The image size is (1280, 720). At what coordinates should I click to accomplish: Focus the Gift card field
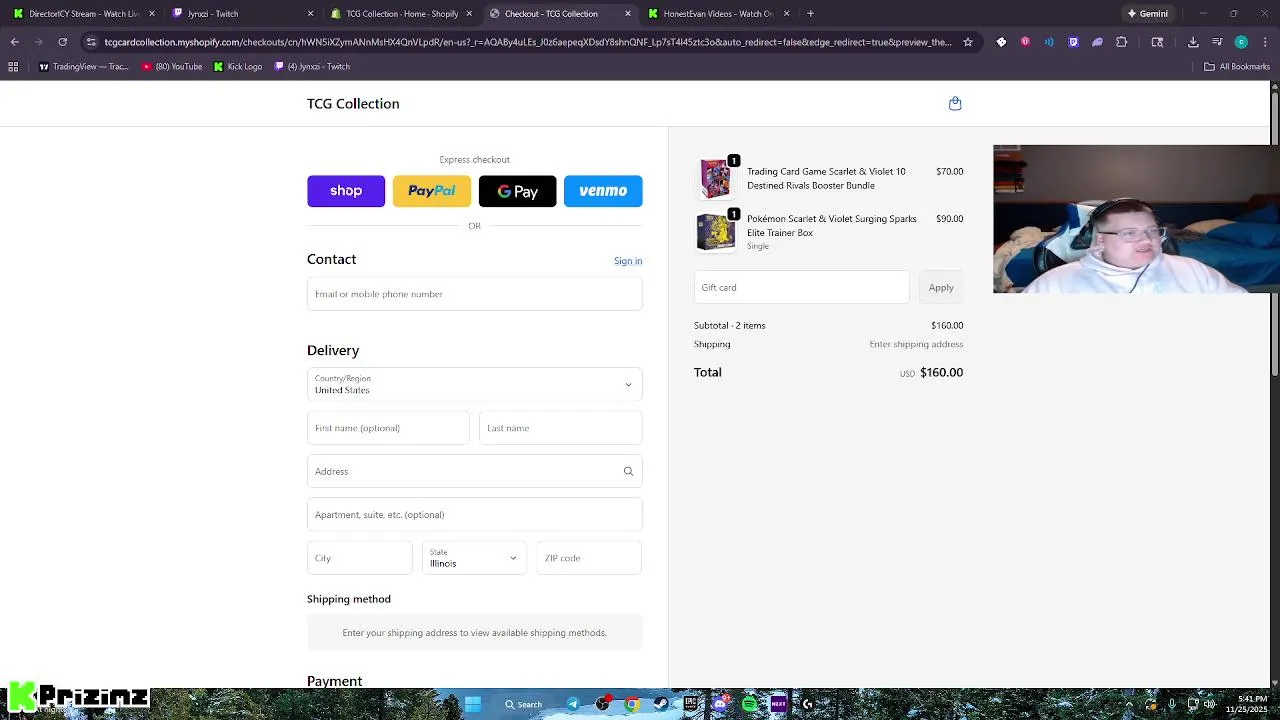click(x=801, y=287)
